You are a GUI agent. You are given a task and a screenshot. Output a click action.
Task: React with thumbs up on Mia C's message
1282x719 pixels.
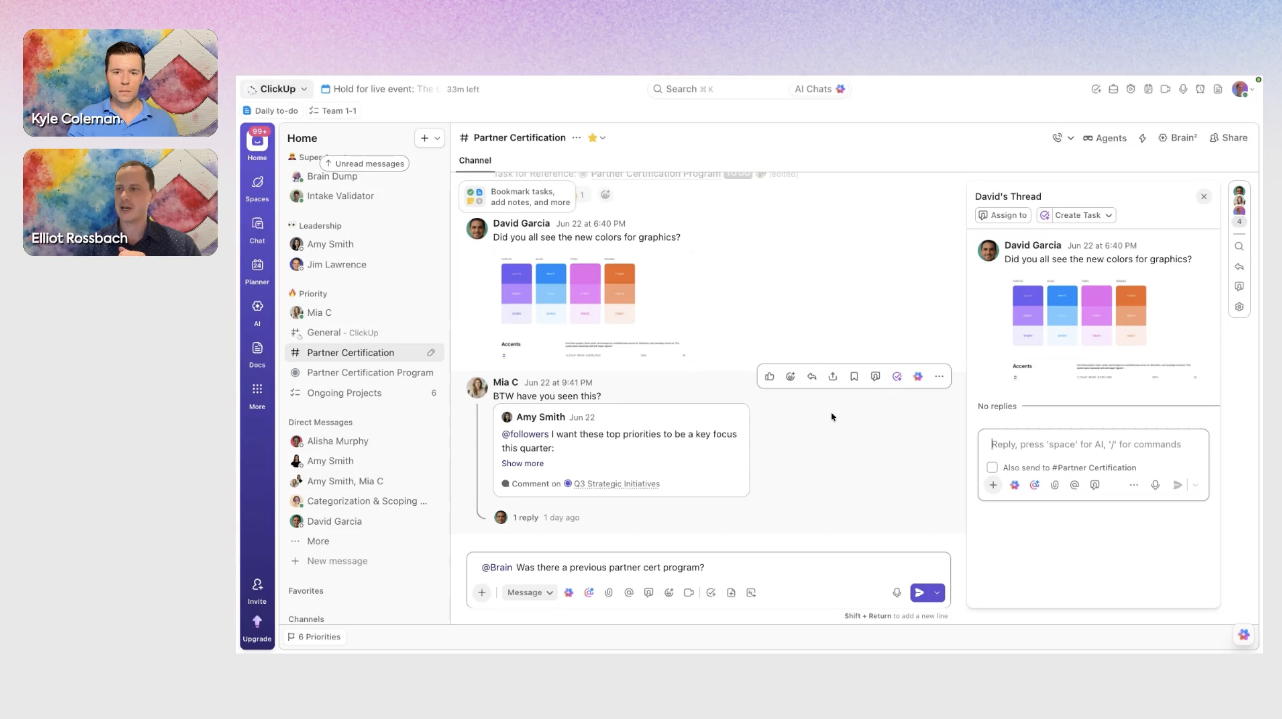coord(769,376)
